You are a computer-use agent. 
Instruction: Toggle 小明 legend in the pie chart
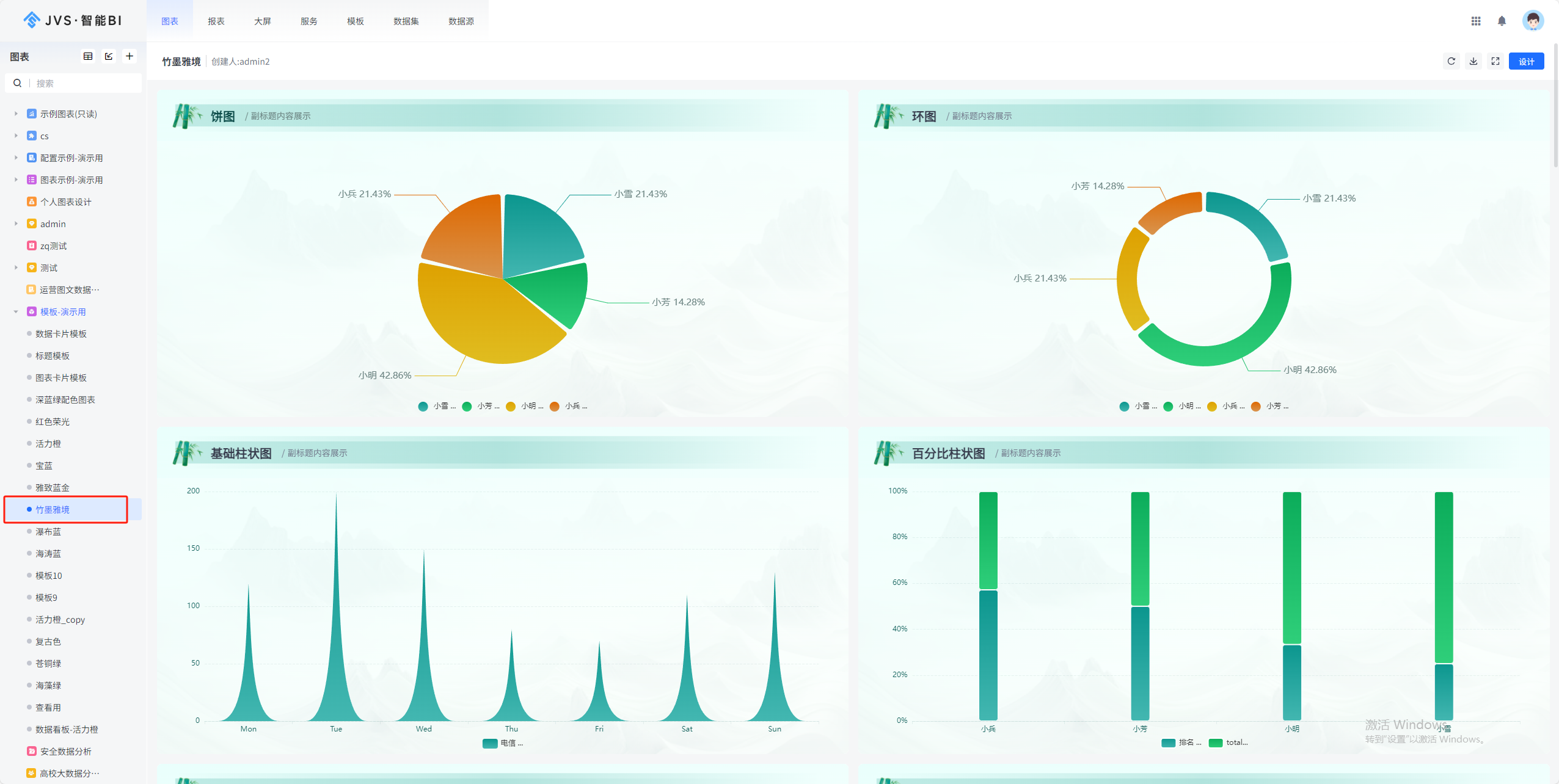tap(525, 406)
